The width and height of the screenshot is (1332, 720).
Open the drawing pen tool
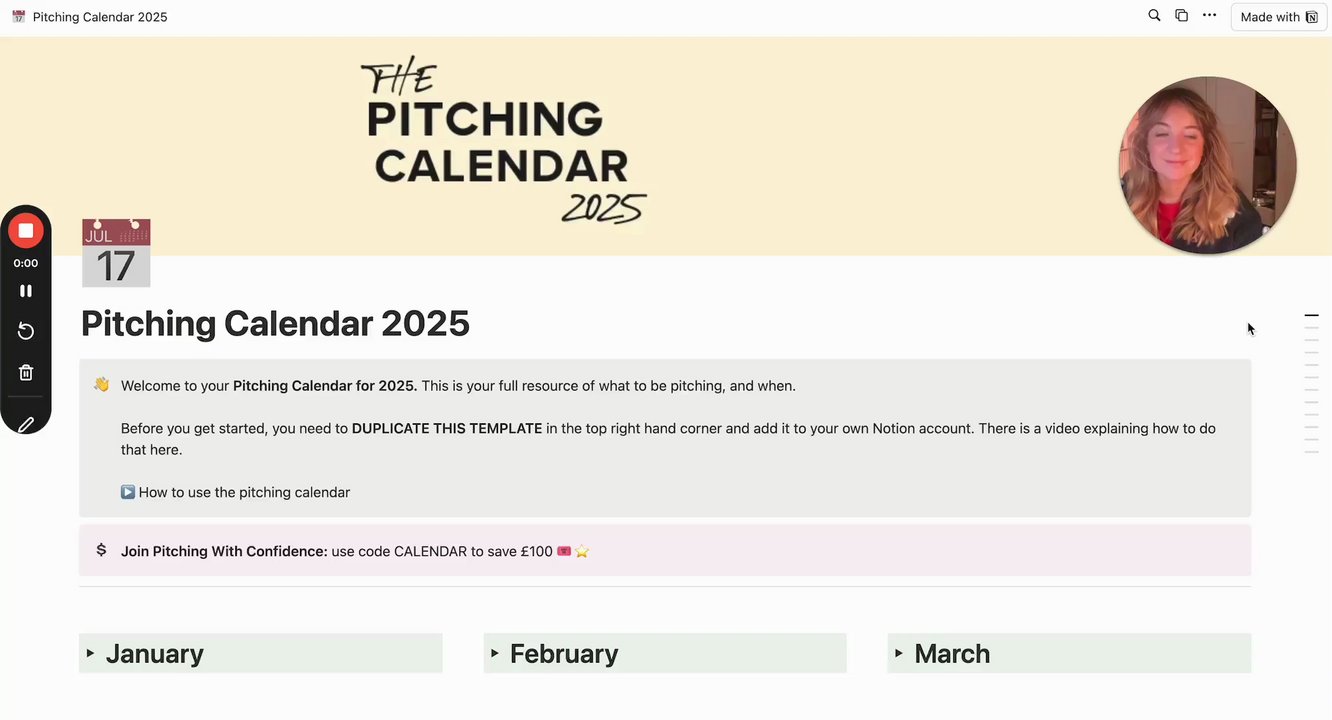click(x=26, y=424)
